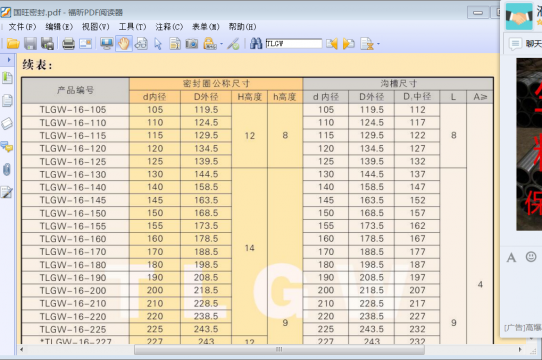
Task: Minimize the PDF reader window
Action: (478, 13)
